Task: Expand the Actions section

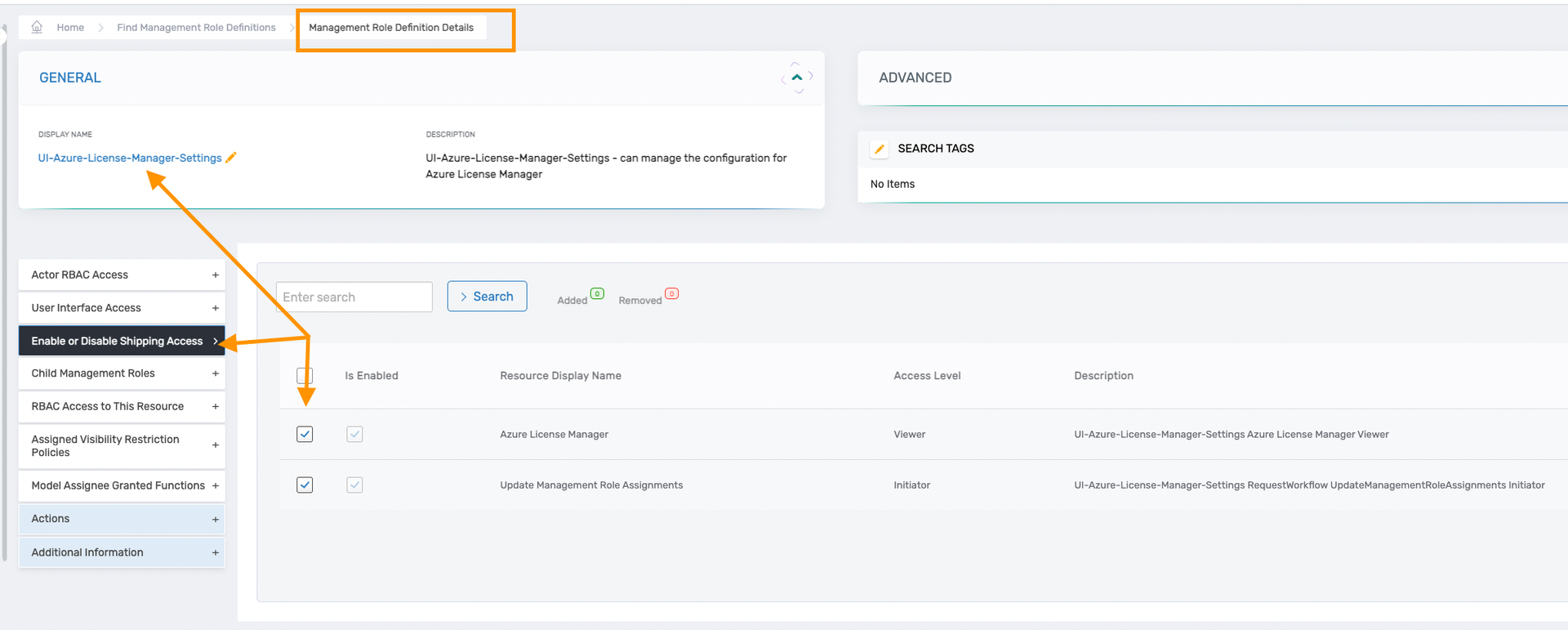Action: click(x=122, y=519)
